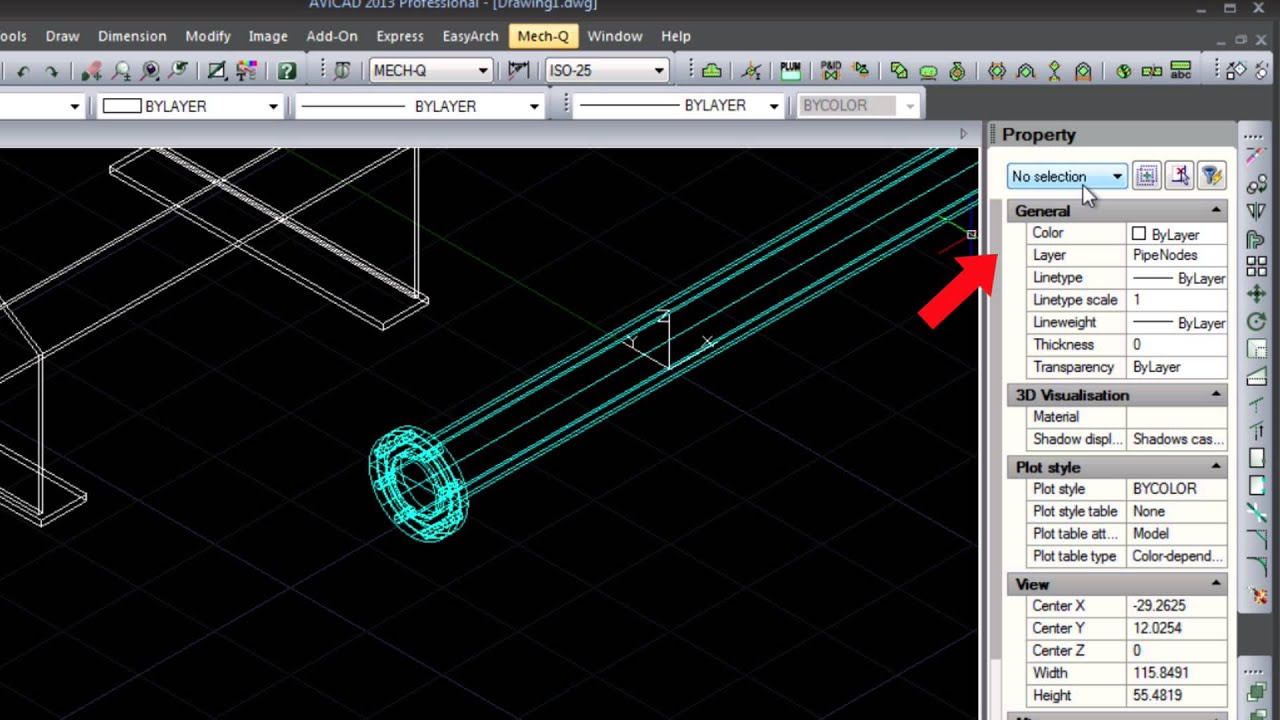Click the select objects icon in Property panel
Image resolution: width=1280 pixels, height=720 pixels.
coord(1180,177)
